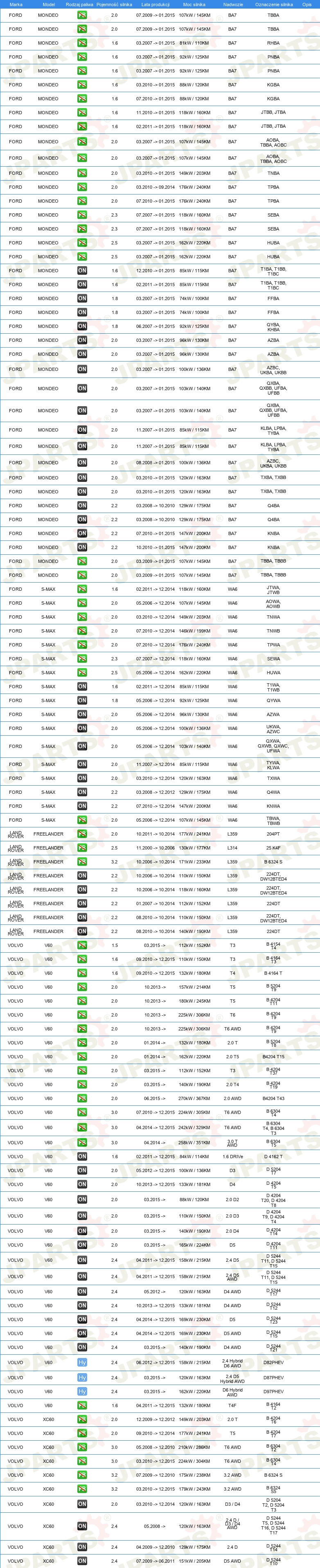Click the 180kW / 245KM power cell
This screenshot has height=1568, width=320.
click(x=194, y=1001)
